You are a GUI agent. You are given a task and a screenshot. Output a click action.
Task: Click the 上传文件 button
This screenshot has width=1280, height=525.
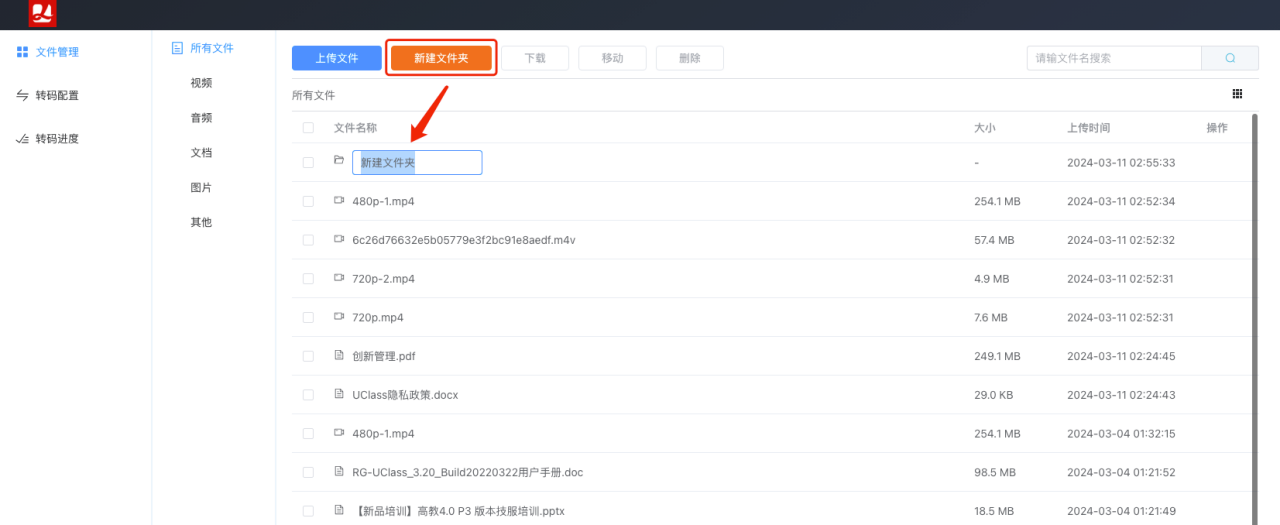[x=337, y=58]
